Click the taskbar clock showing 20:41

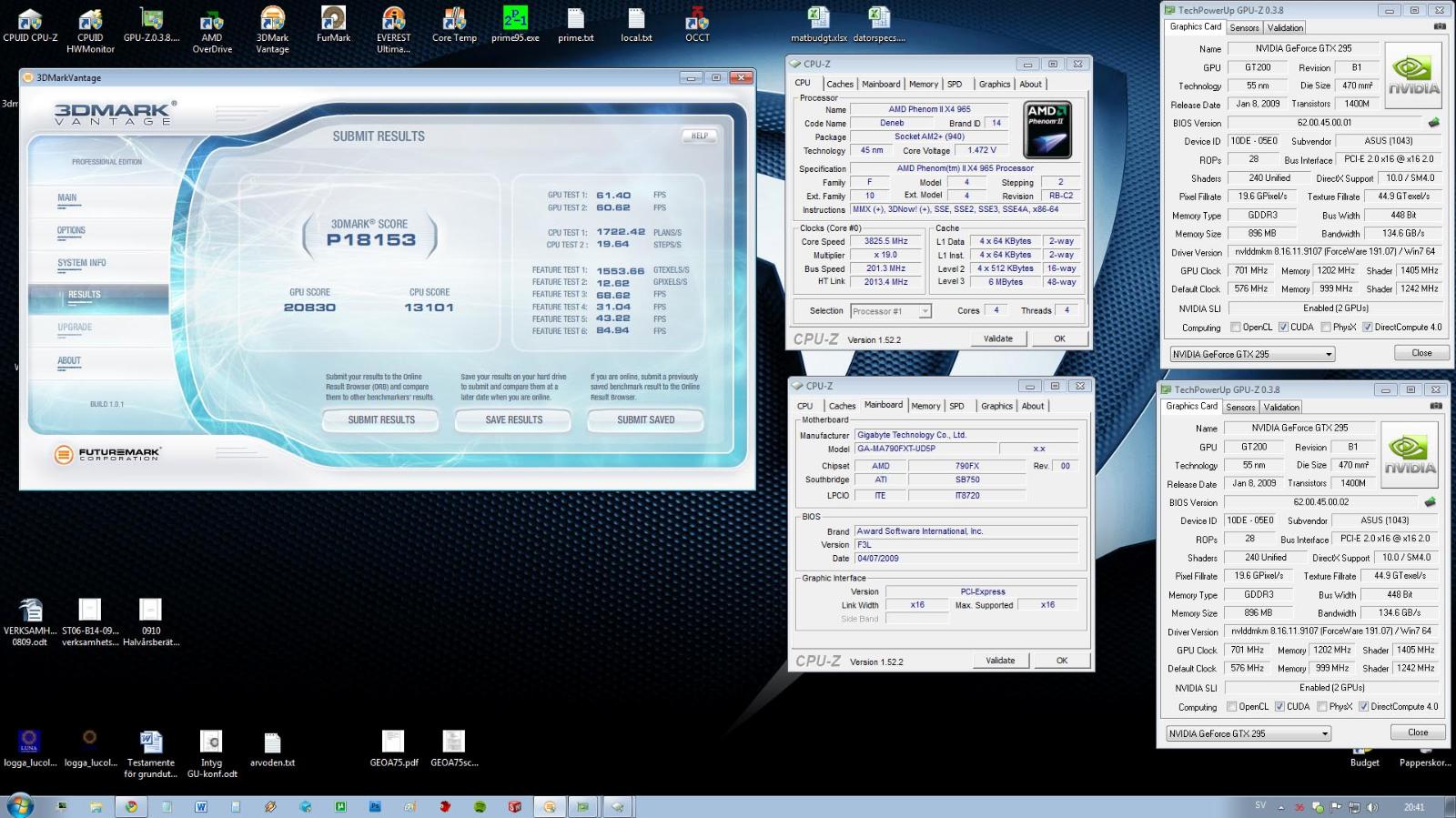point(1414,807)
